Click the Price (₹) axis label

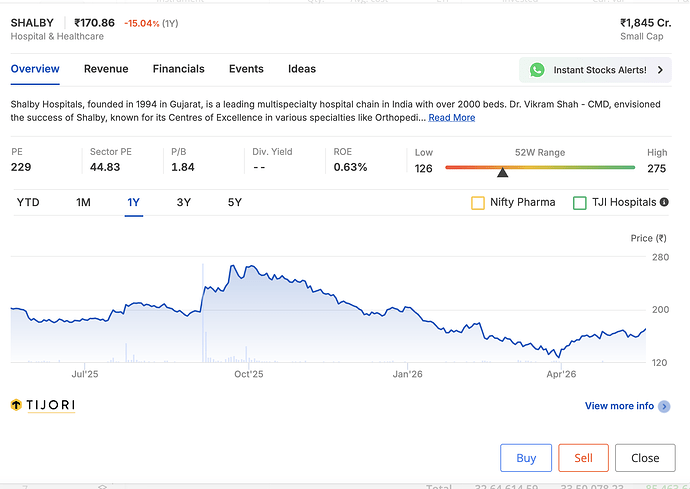[648, 238]
